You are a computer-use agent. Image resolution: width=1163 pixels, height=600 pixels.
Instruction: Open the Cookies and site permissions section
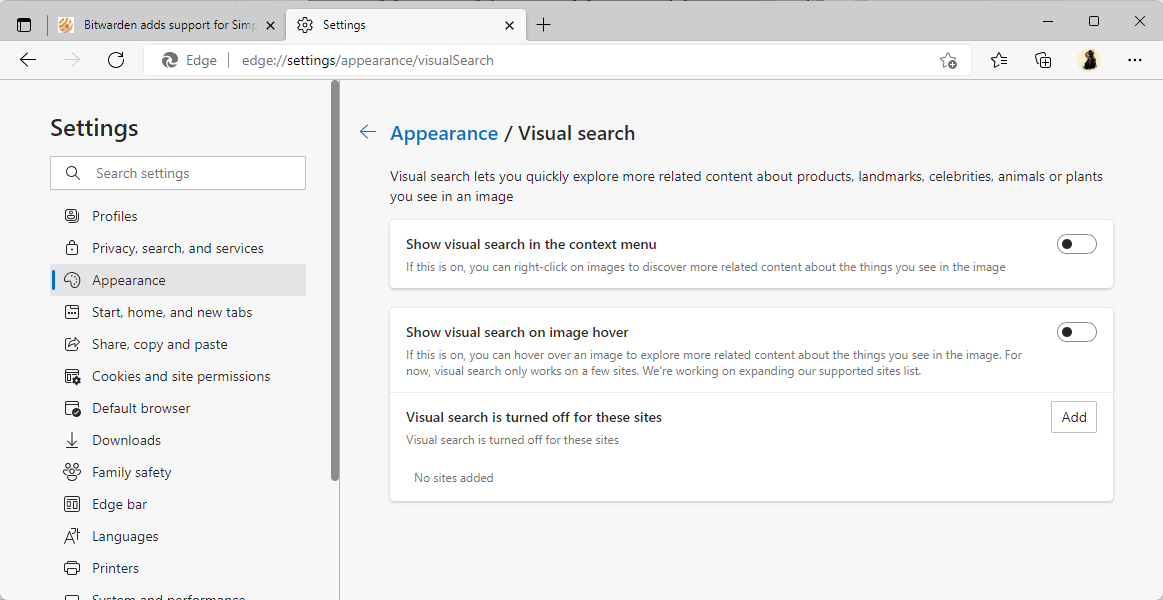tap(180, 375)
